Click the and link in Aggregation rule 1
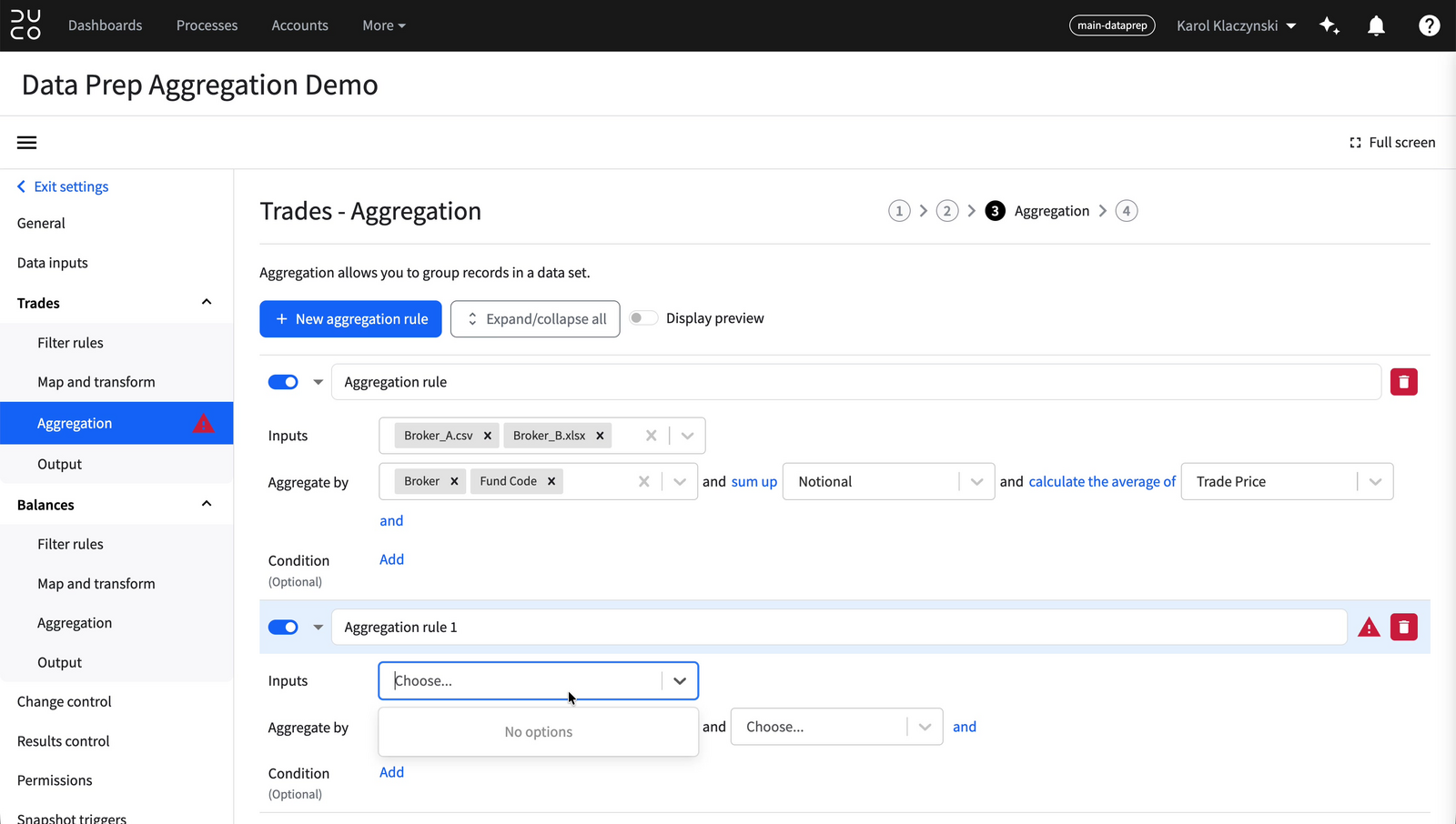Viewport: 1456px width, 824px height. [965, 727]
